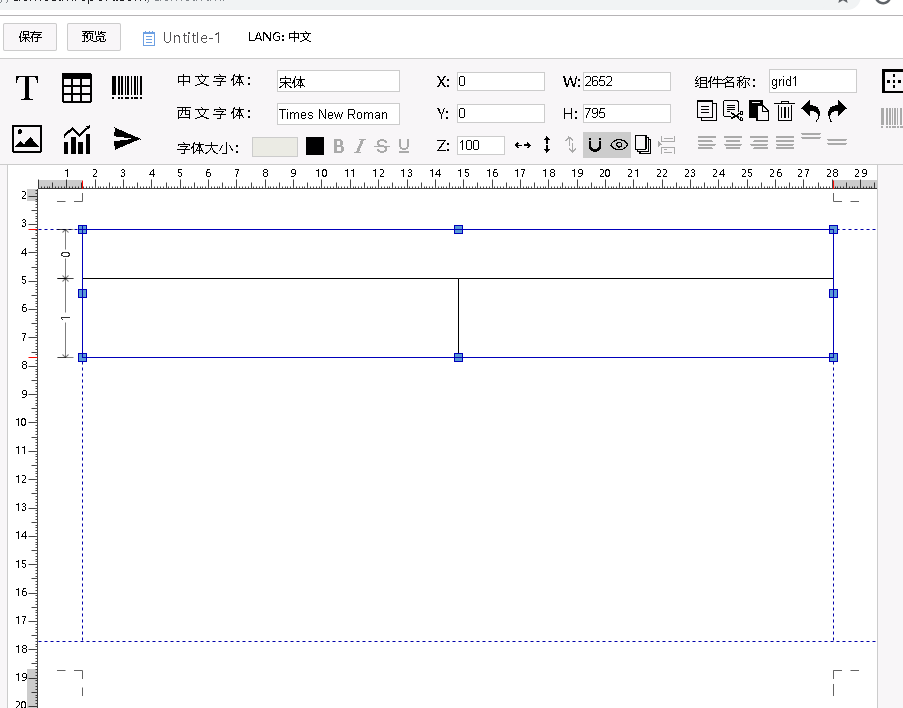Select the table grid component tool
903x708 pixels.
(x=77, y=88)
